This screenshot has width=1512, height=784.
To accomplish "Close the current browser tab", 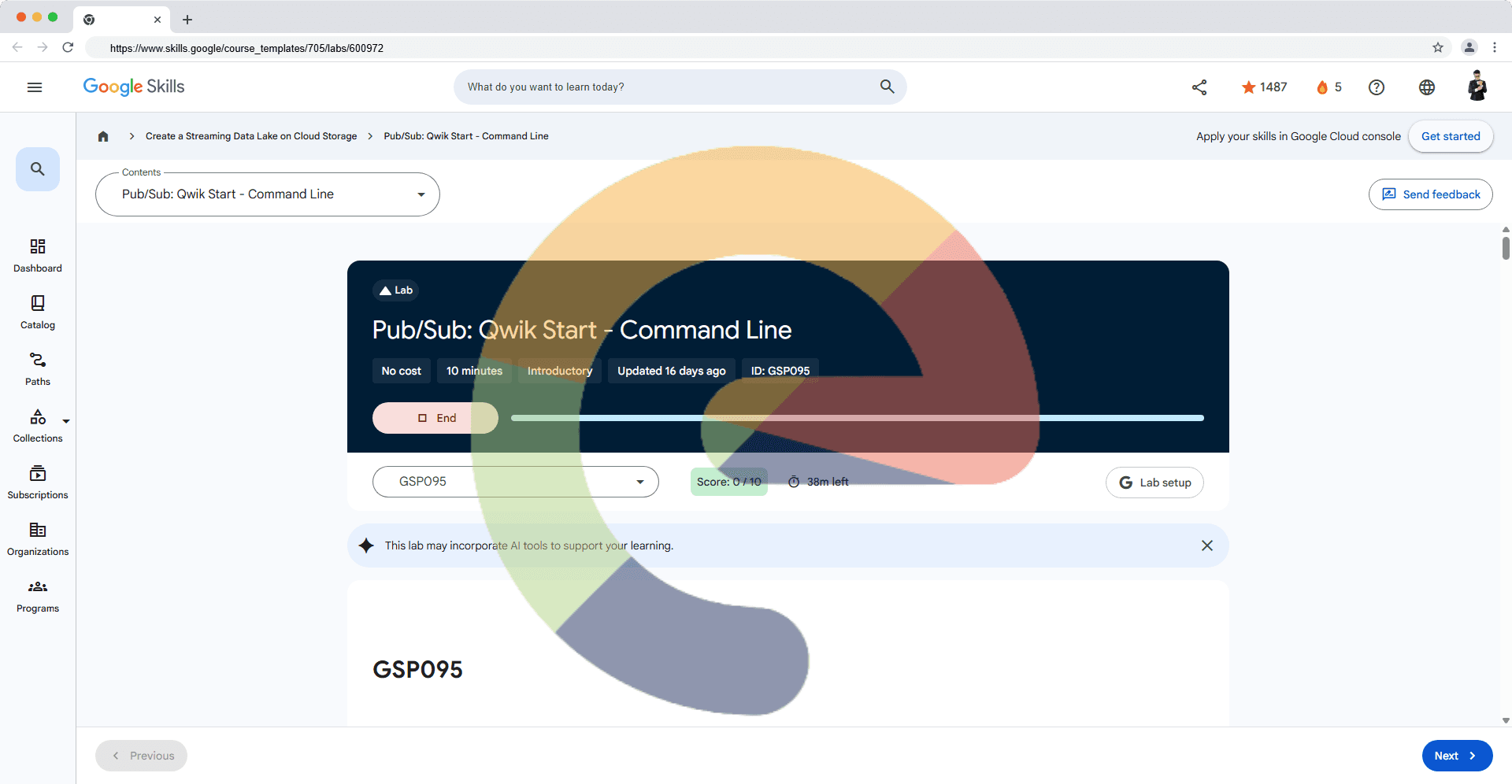I will click(157, 20).
